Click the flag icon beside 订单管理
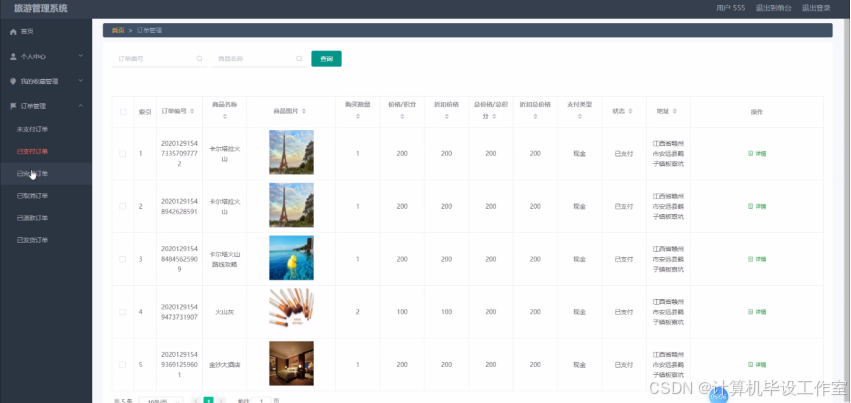851x403 pixels. point(14,106)
